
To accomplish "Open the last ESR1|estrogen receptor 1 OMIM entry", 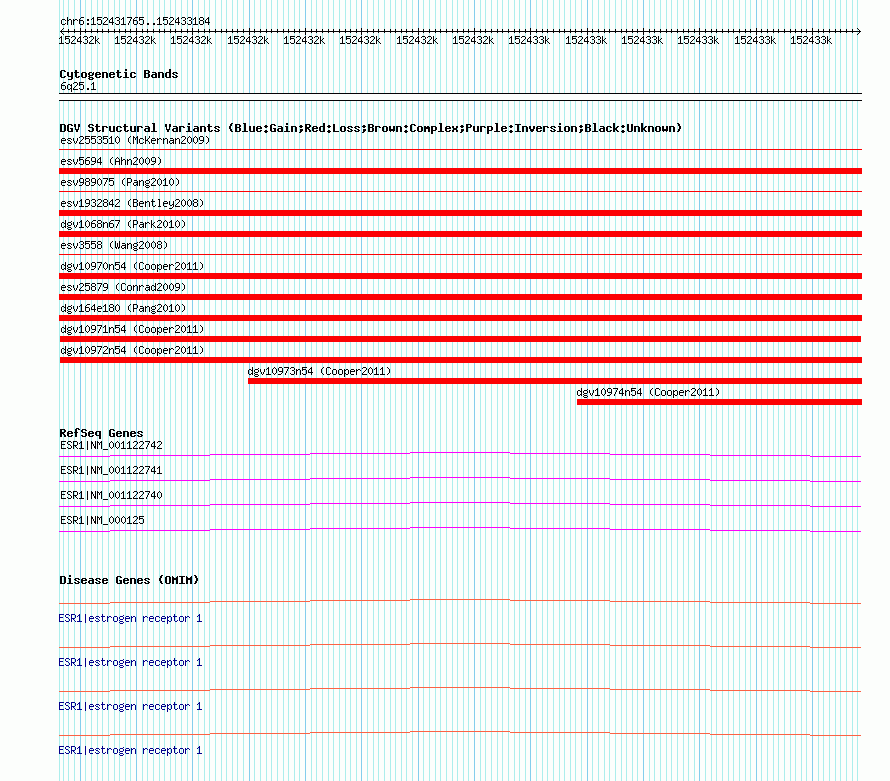I will point(131,750).
